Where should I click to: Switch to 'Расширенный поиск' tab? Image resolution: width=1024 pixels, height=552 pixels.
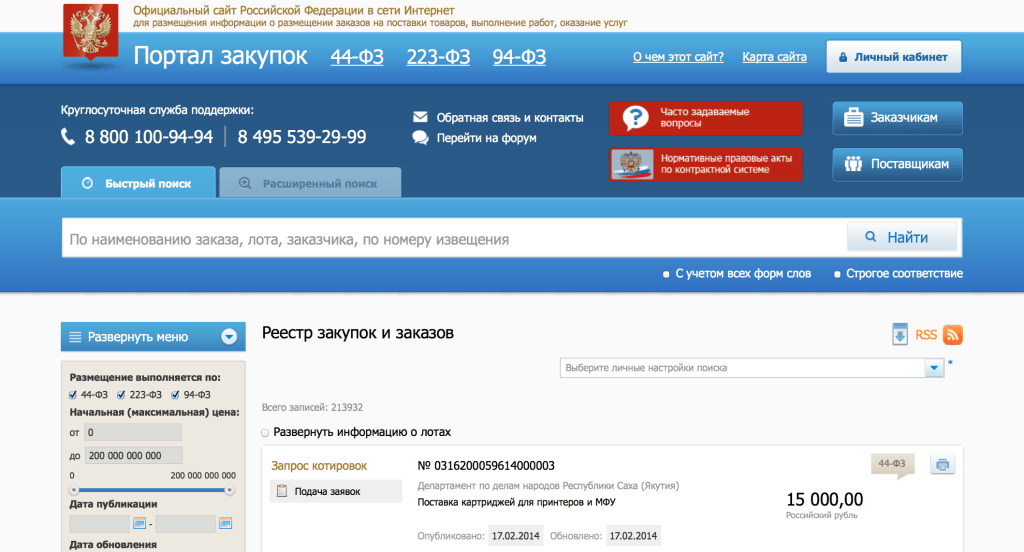(x=310, y=184)
